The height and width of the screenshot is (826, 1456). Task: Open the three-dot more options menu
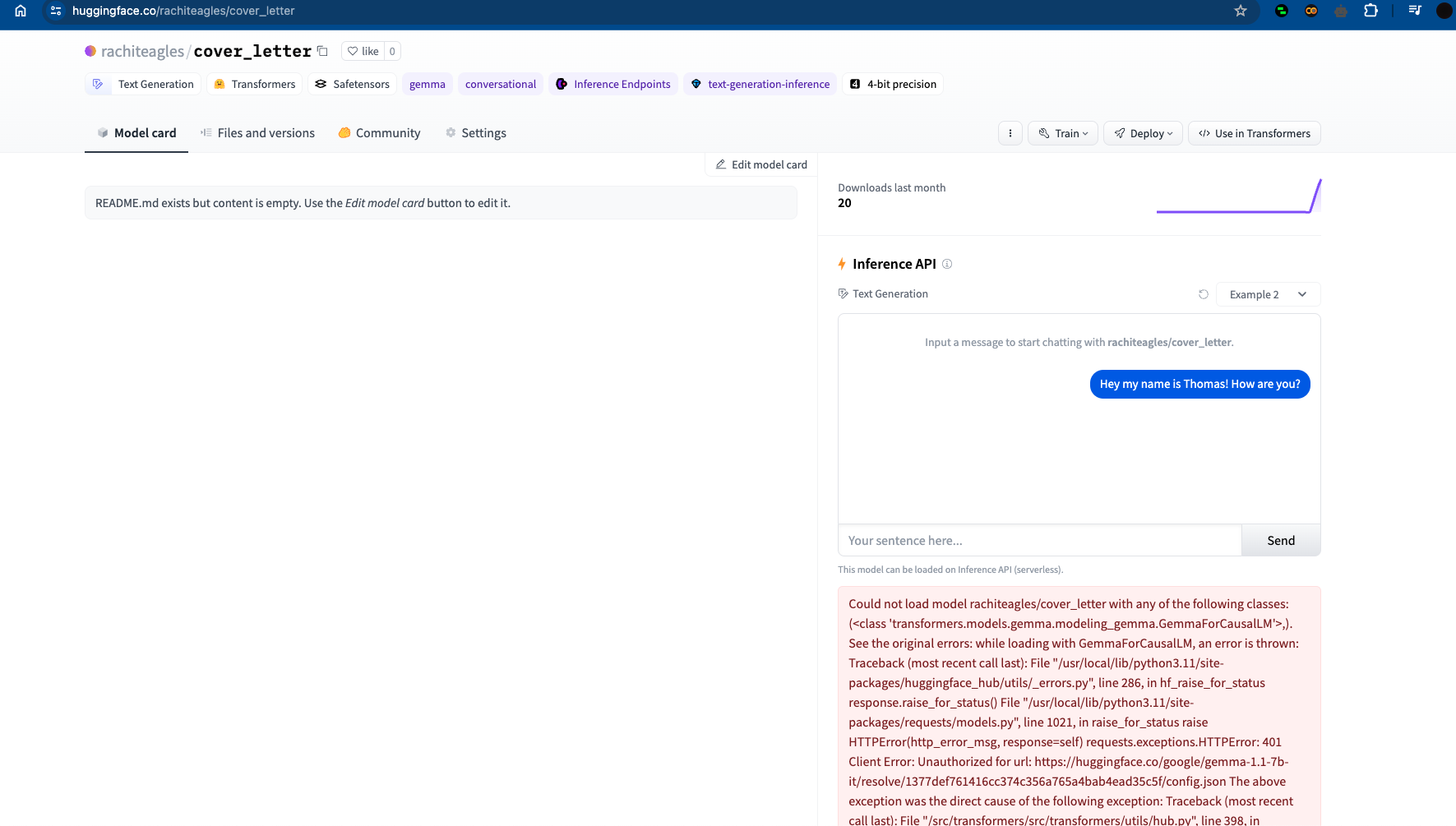tap(1010, 133)
